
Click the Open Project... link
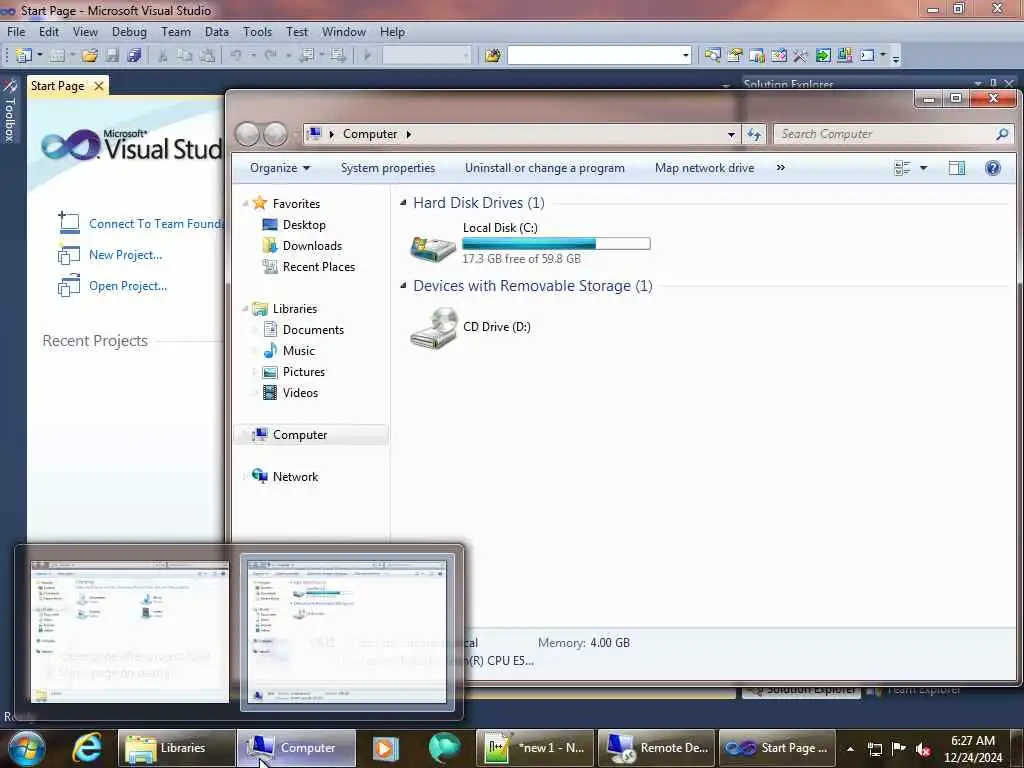(x=128, y=286)
